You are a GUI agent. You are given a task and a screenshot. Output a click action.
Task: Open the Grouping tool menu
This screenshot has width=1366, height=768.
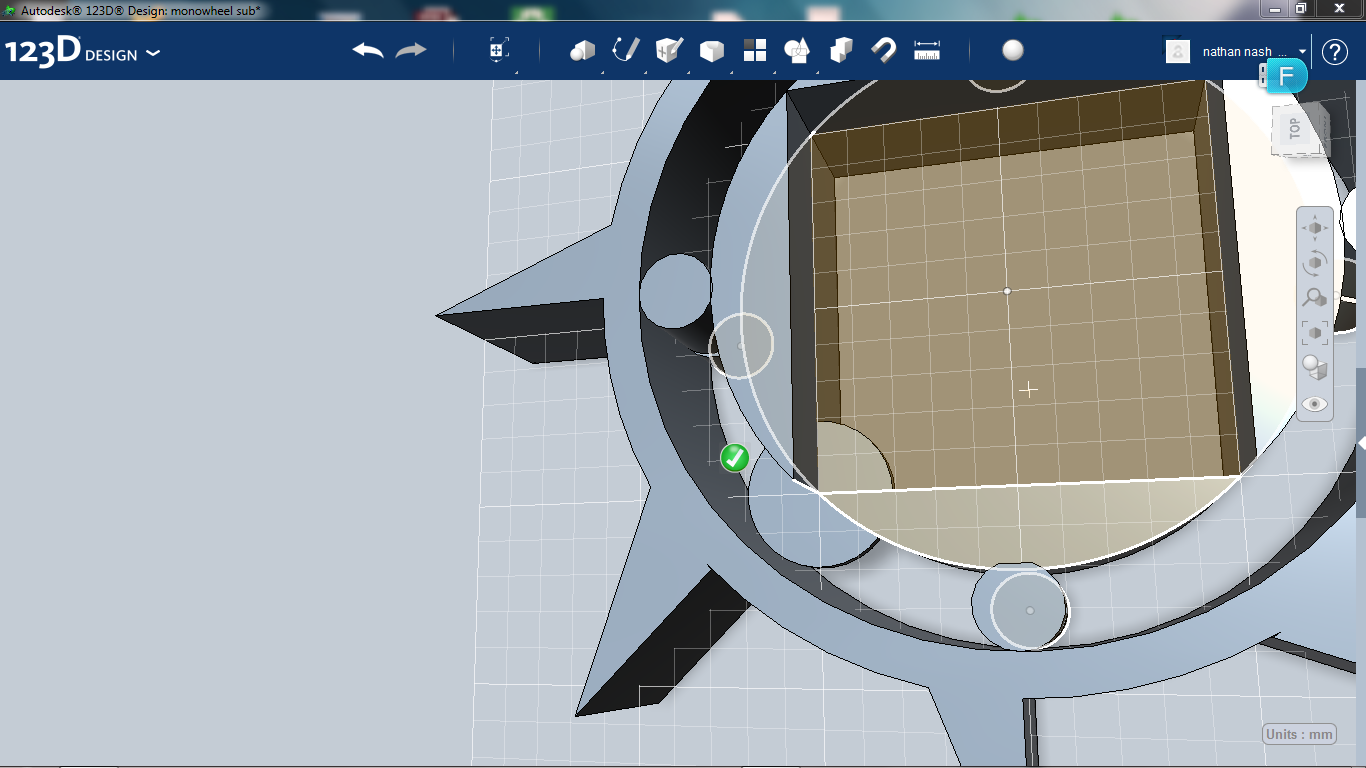coord(797,50)
